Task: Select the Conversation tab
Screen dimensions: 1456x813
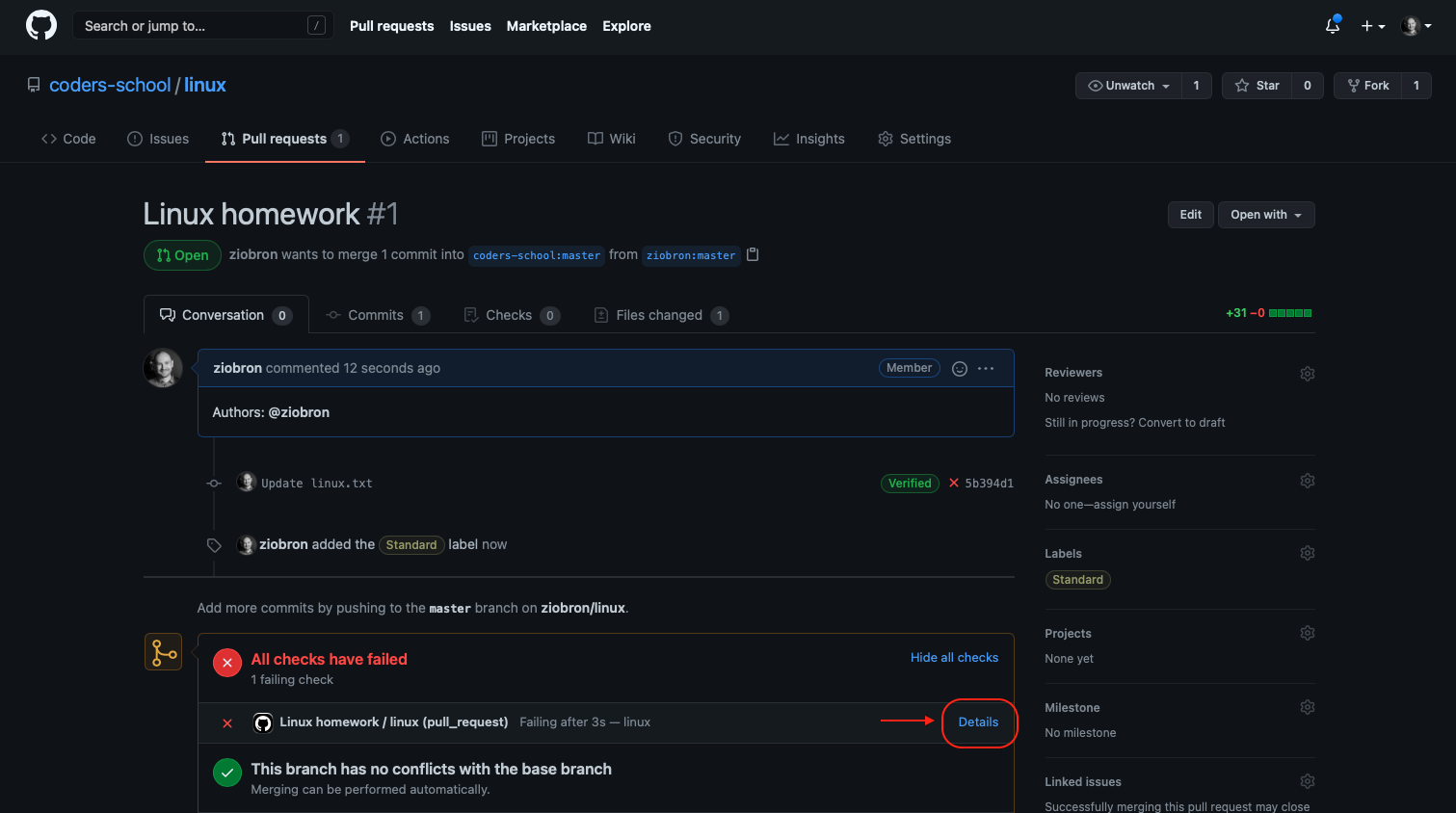Action: 226,315
